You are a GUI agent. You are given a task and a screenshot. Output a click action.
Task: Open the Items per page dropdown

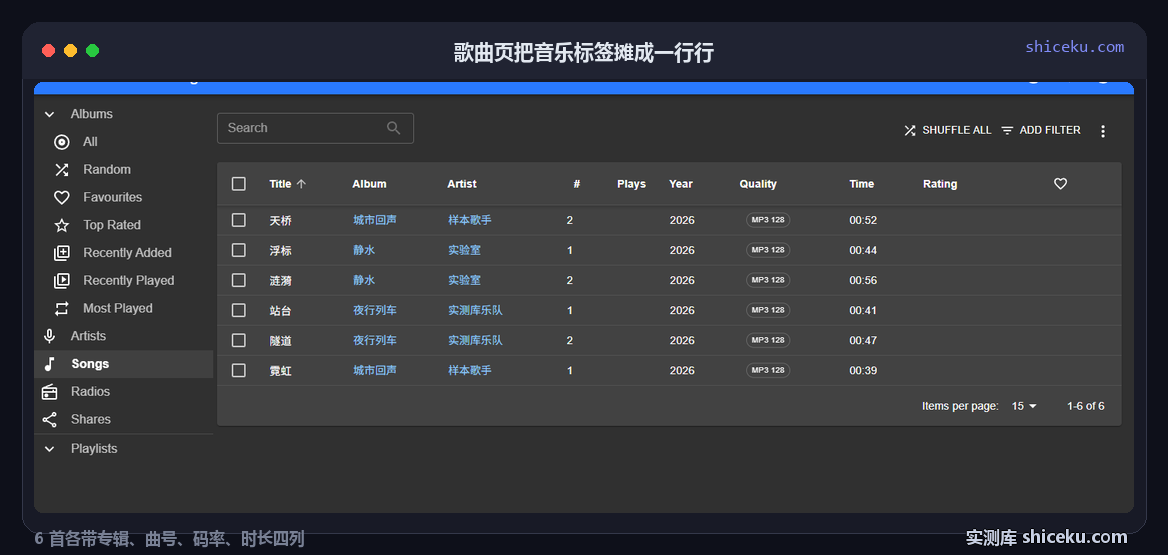(x=1024, y=407)
